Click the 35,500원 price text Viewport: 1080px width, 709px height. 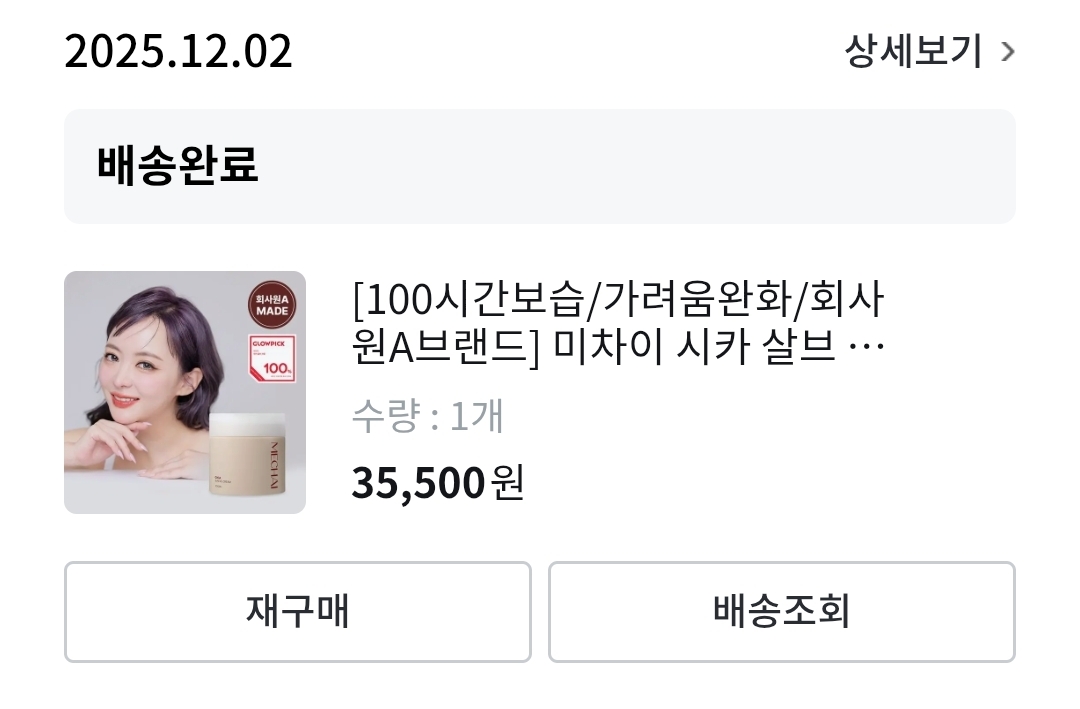(438, 483)
